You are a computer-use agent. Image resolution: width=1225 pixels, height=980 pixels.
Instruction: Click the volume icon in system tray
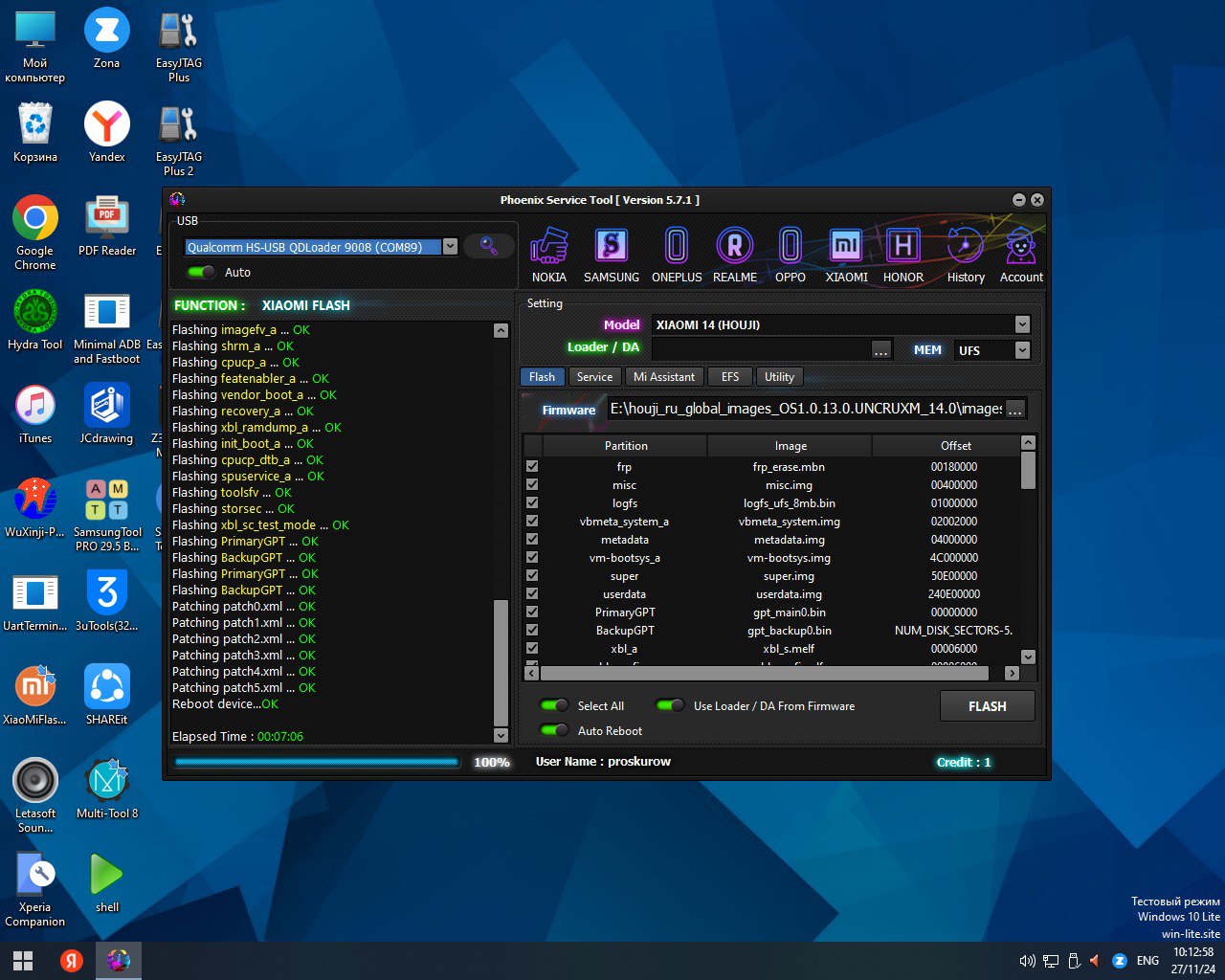(x=1028, y=960)
